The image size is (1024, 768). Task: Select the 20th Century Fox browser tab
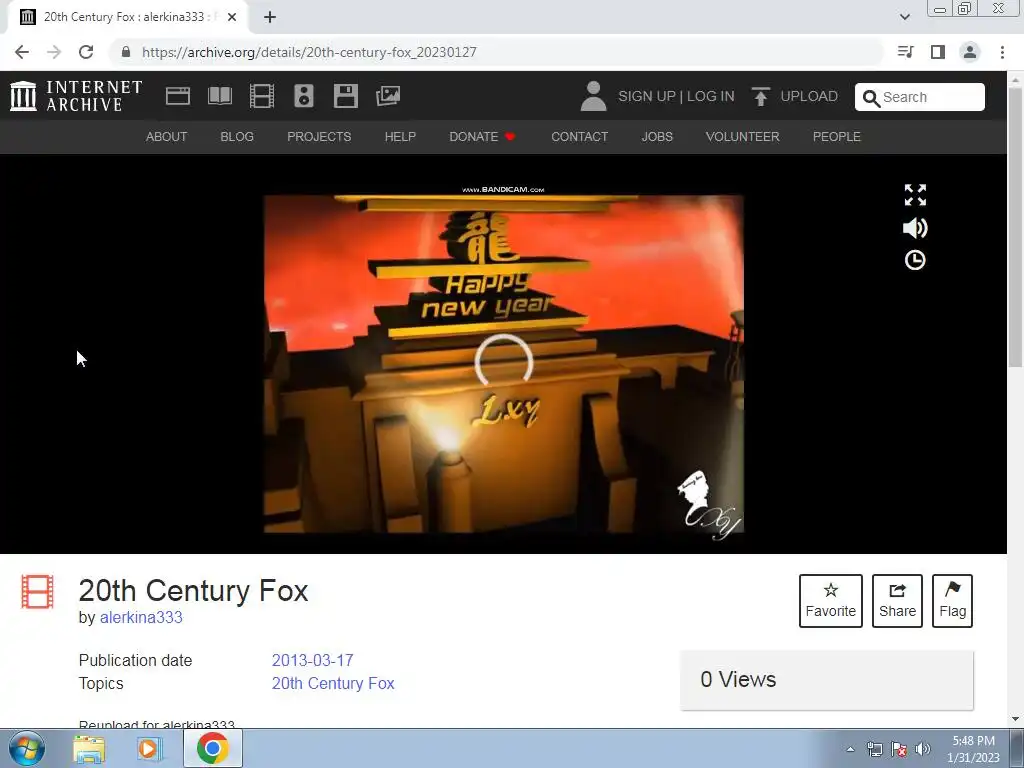pyautogui.click(x=128, y=17)
